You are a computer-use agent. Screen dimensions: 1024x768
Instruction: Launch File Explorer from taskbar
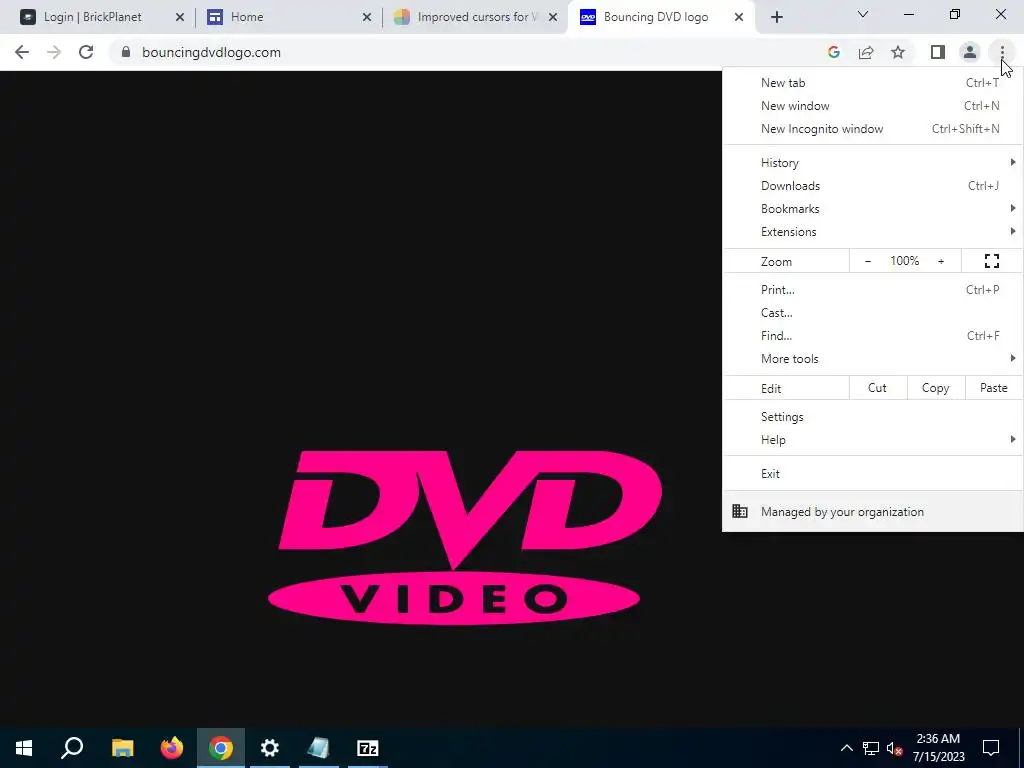coord(122,748)
